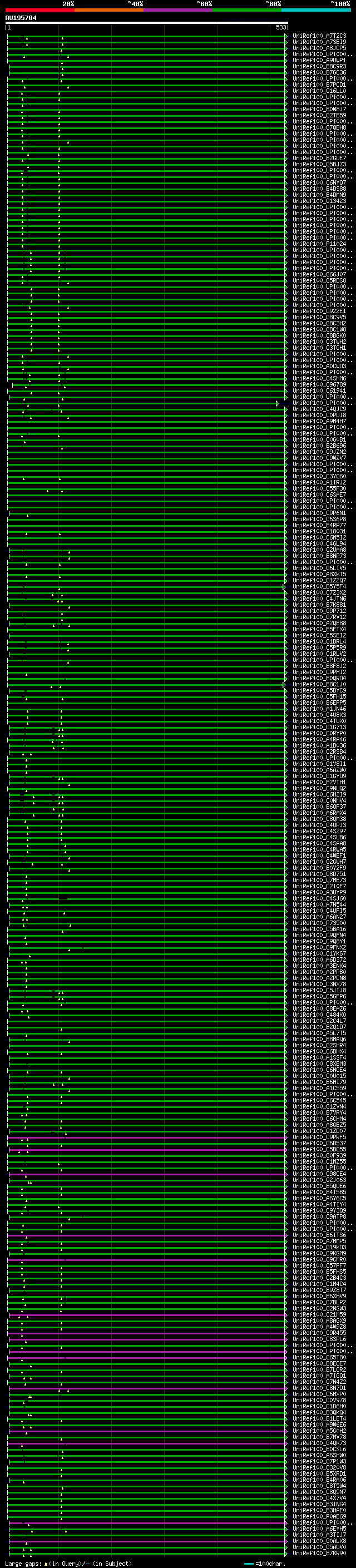Select hit label UniRef100_C8N7D1
This screenshot has width=356, height=1568.
pyautogui.click(x=319, y=1388)
